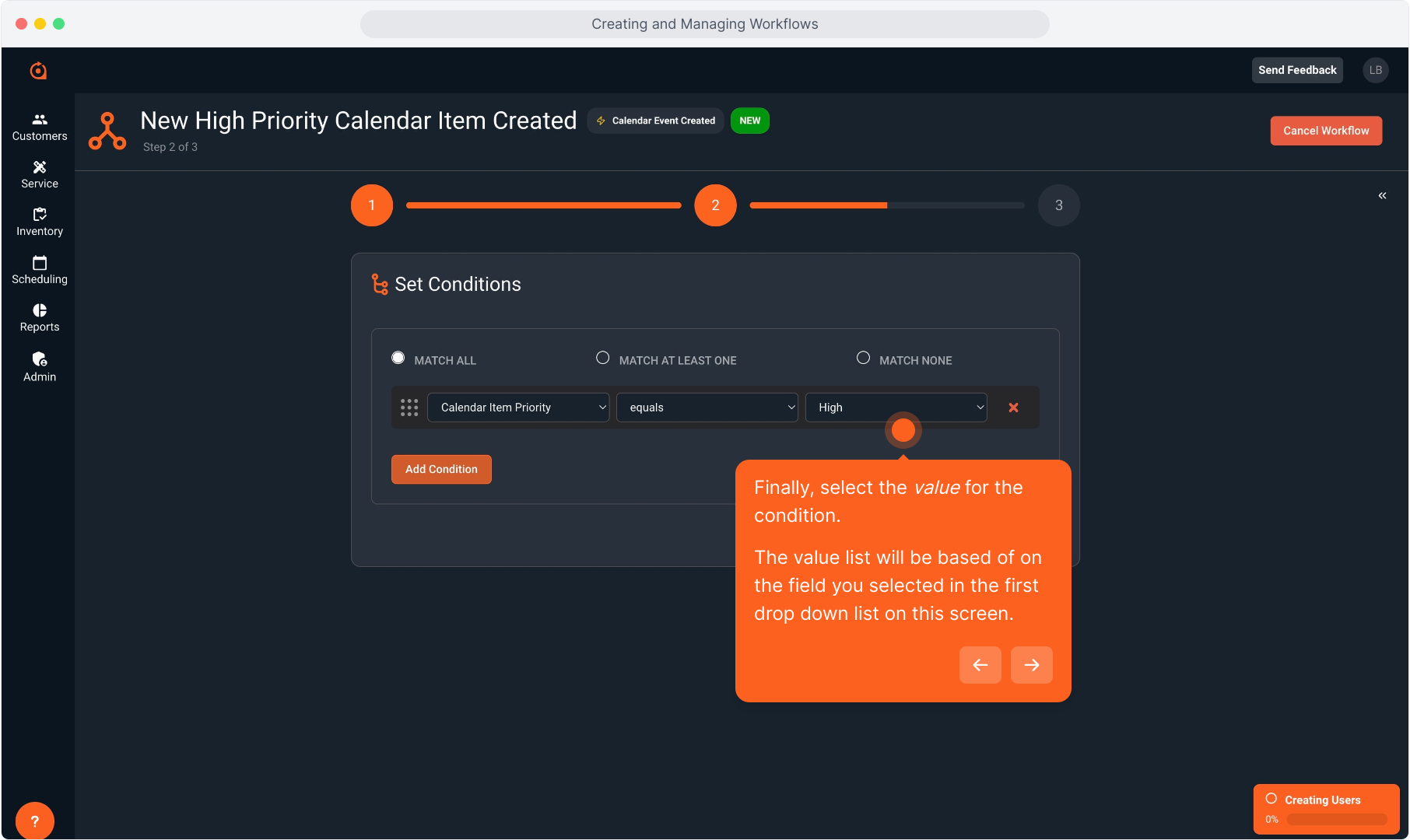Viewport: 1410px width, 840px height.
Task: Go to previous tooltip with left arrow
Action: [x=980, y=665]
